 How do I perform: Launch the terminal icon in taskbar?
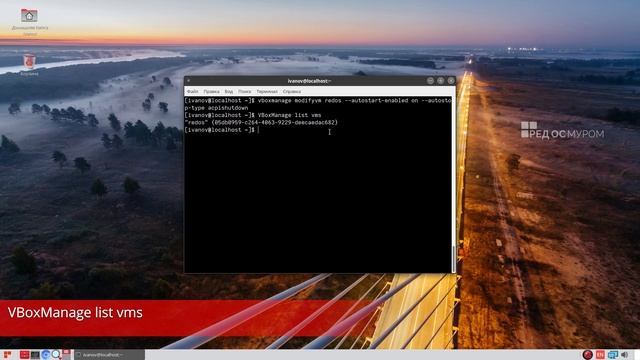point(35,355)
